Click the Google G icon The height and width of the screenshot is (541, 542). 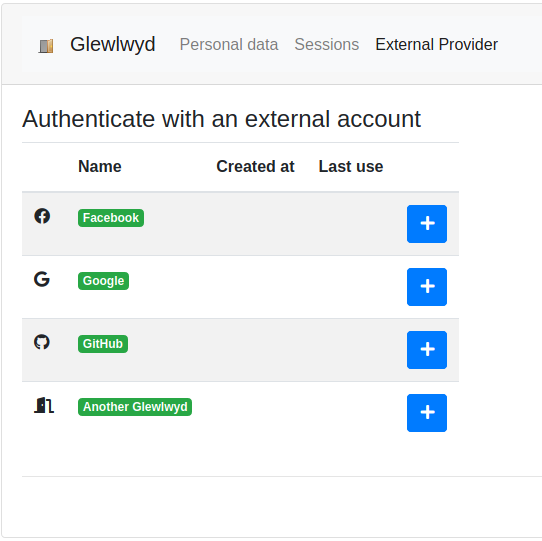(42, 279)
